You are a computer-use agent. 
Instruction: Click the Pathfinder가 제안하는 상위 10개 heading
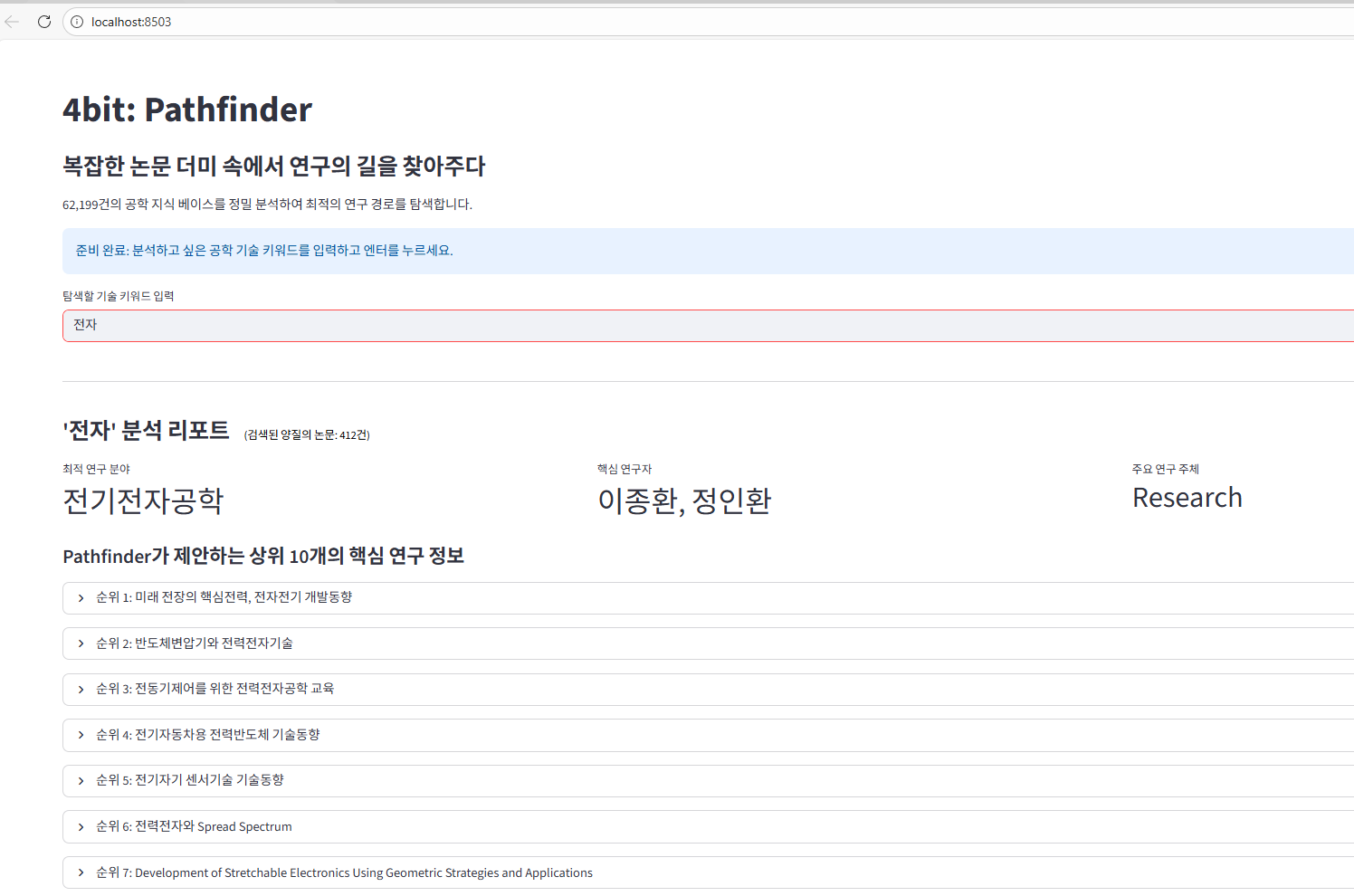coord(263,556)
